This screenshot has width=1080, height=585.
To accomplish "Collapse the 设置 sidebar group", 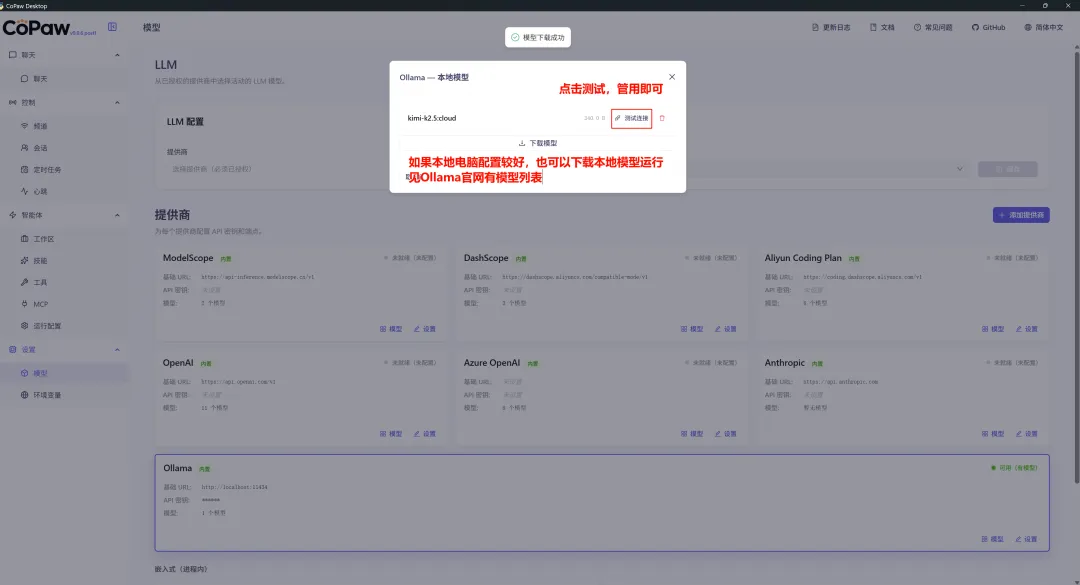I will (x=64, y=350).
